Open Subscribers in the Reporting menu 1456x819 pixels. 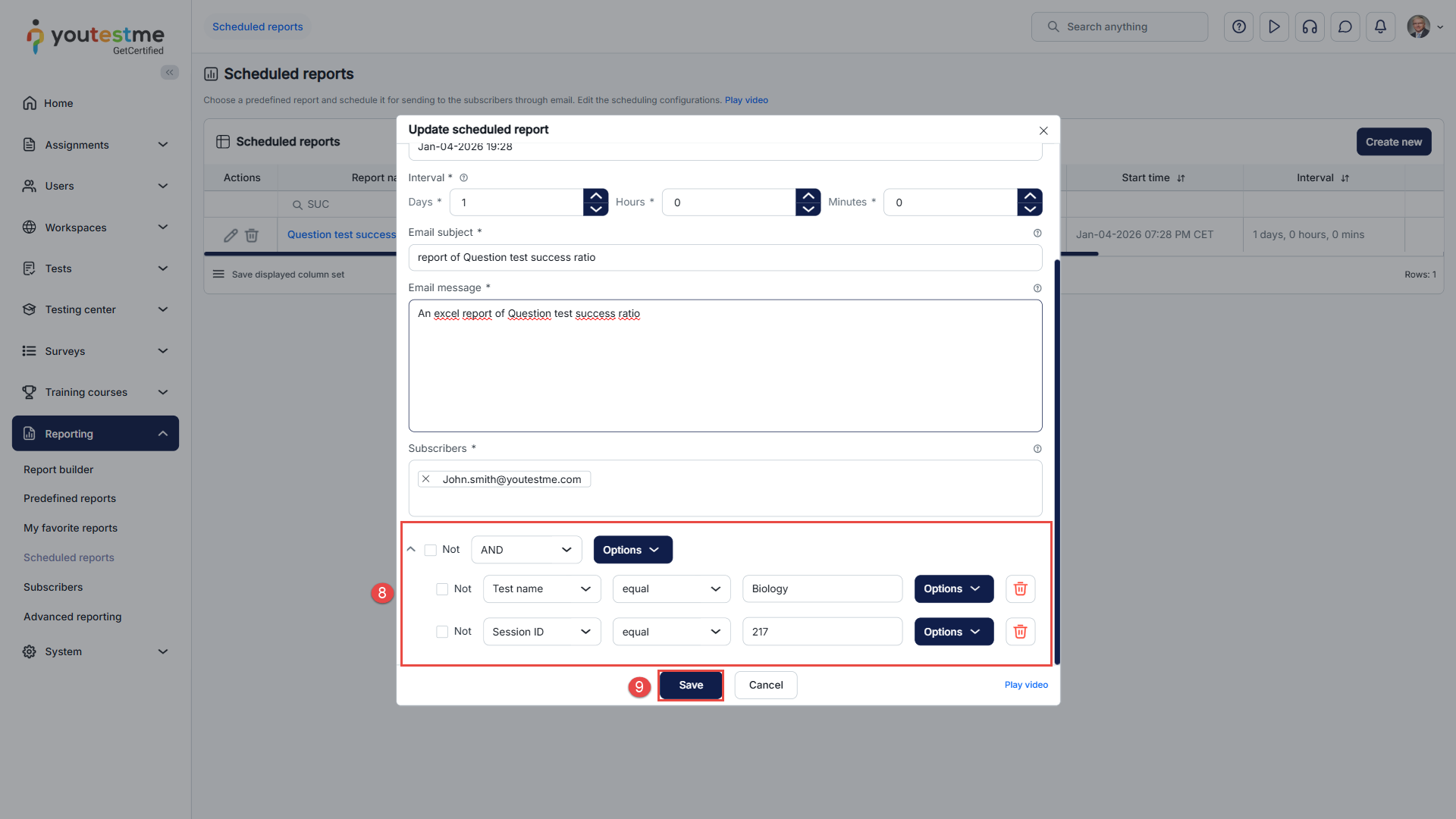click(53, 587)
